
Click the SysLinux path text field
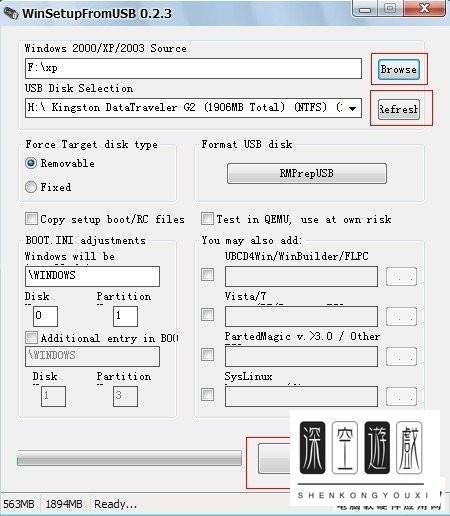(301, 396)
